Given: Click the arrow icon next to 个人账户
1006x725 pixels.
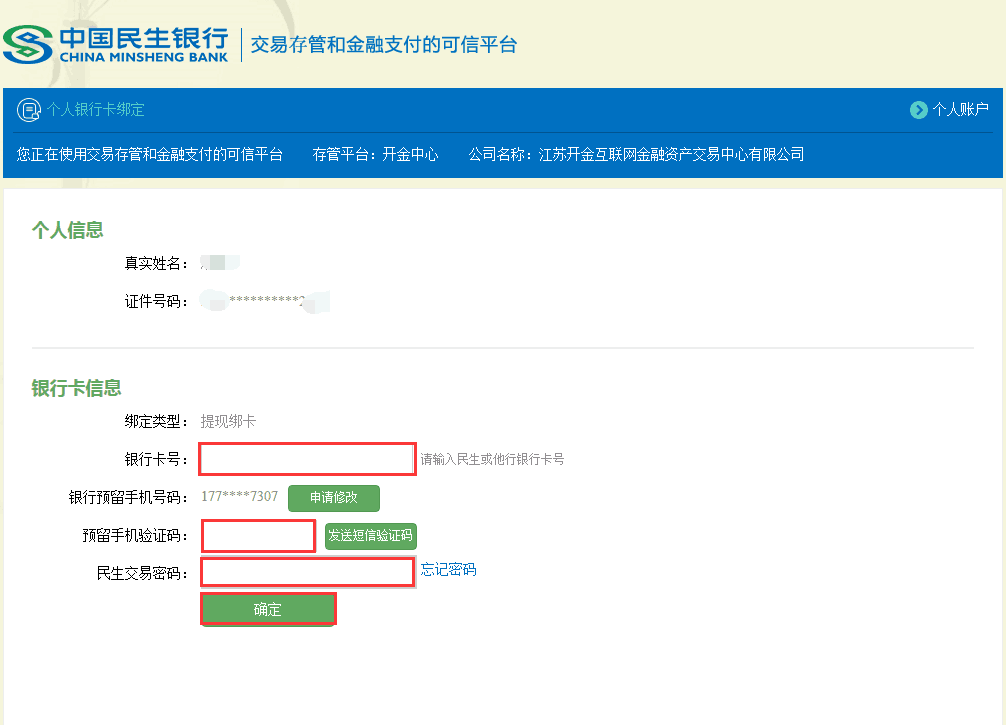Looking at the screenshot, I should coord(919,110).
